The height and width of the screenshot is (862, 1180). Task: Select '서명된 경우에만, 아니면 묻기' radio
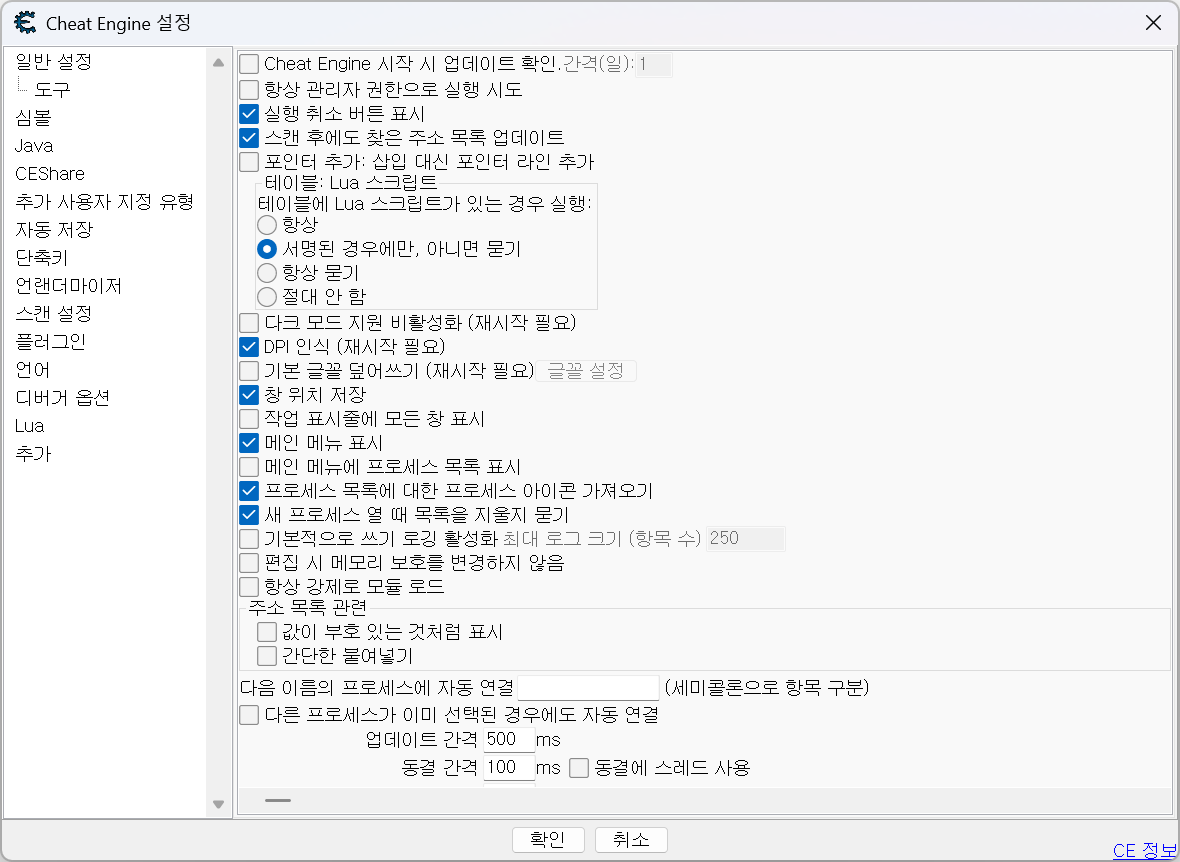click(x=267, y=248)
